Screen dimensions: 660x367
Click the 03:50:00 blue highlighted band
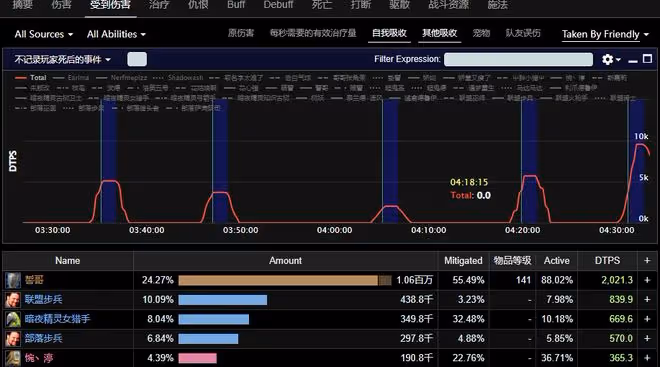[220, 162]
